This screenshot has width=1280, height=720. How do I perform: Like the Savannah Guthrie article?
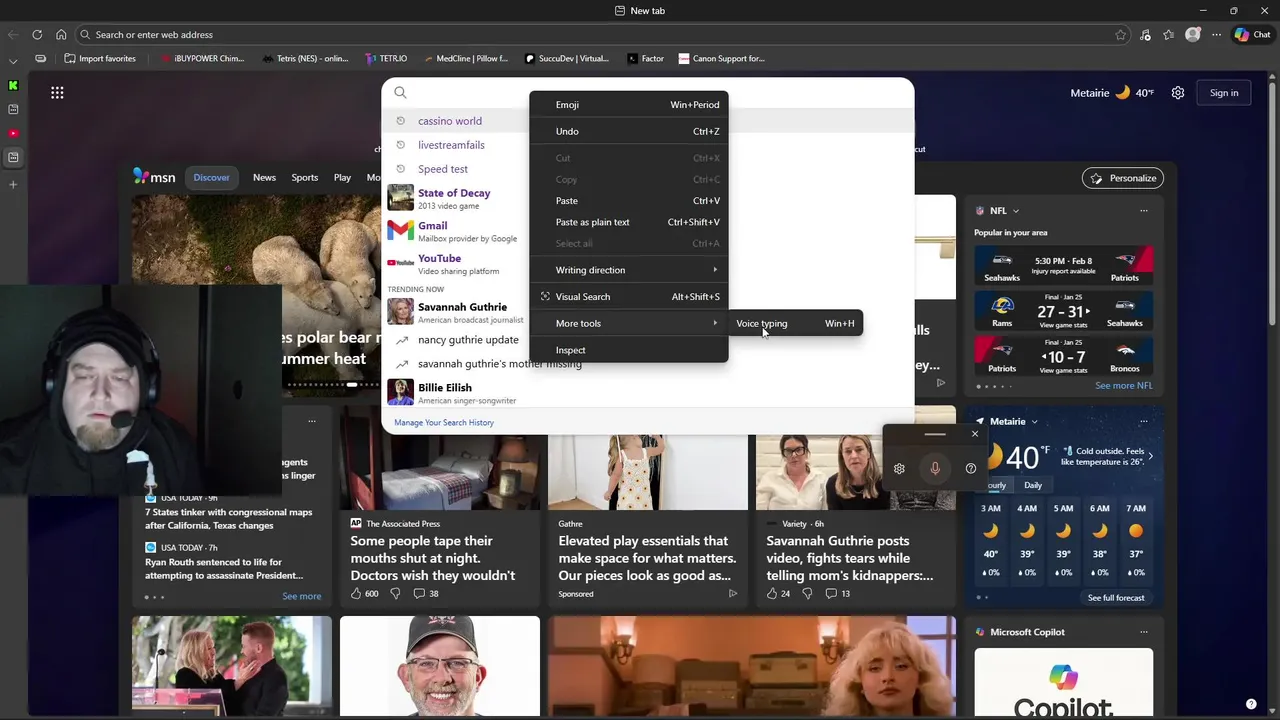point(772,593)
